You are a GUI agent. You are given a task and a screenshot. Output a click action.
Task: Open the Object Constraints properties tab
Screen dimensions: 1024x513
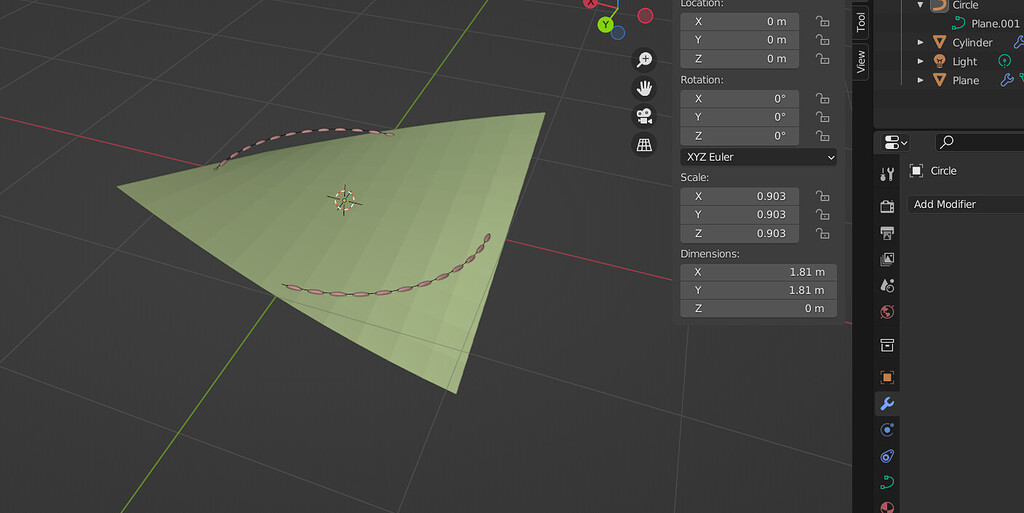(887, 456)
